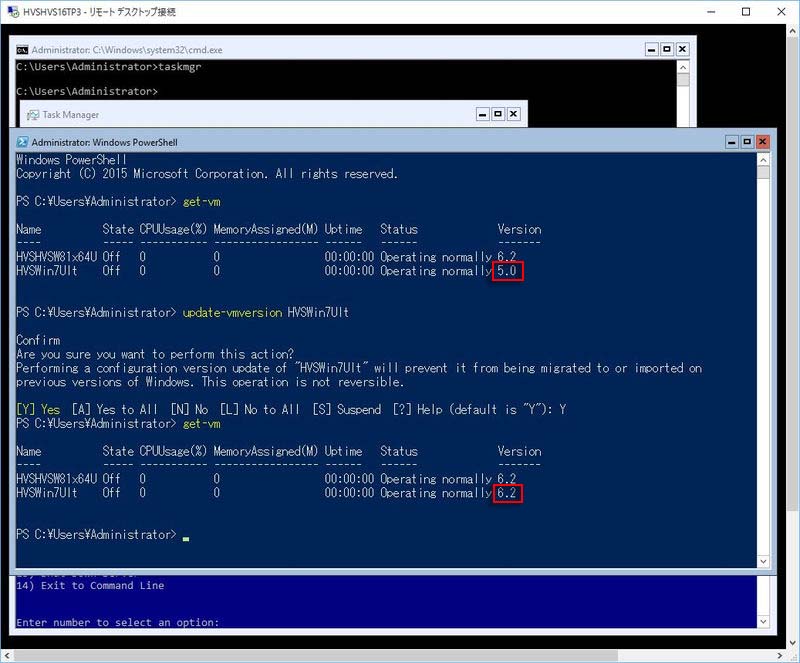
Task: Close the Windows PowerShell window
Action: (x=762, y=141)
